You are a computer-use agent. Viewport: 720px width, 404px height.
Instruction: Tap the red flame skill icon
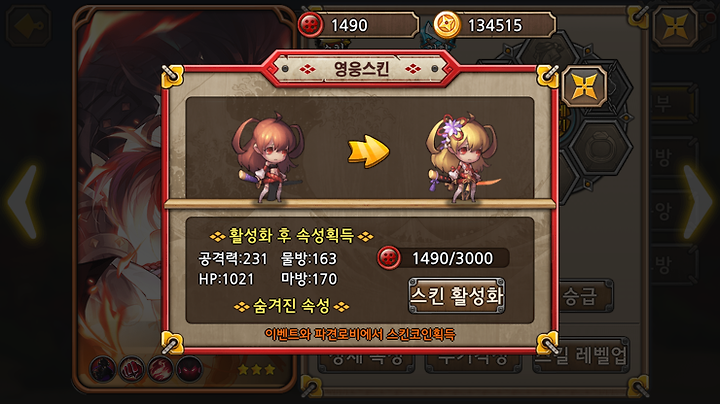click(x=161, y=369)
